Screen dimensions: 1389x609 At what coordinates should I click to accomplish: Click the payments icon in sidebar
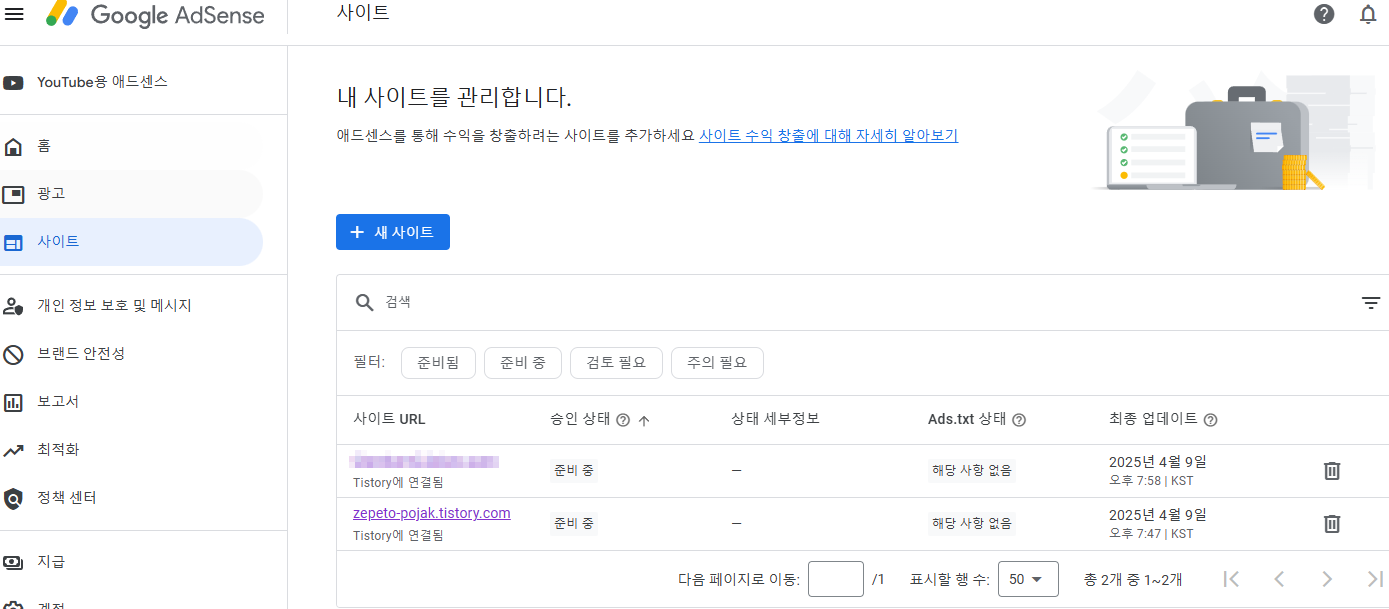click(x=13, y=562)
